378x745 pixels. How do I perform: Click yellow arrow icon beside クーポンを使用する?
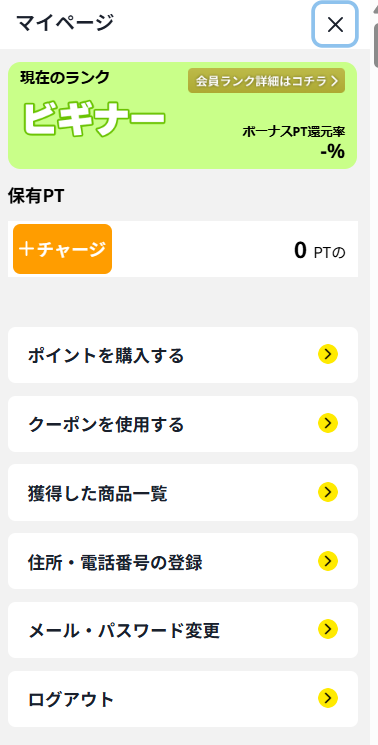click(x=328, y=423)
